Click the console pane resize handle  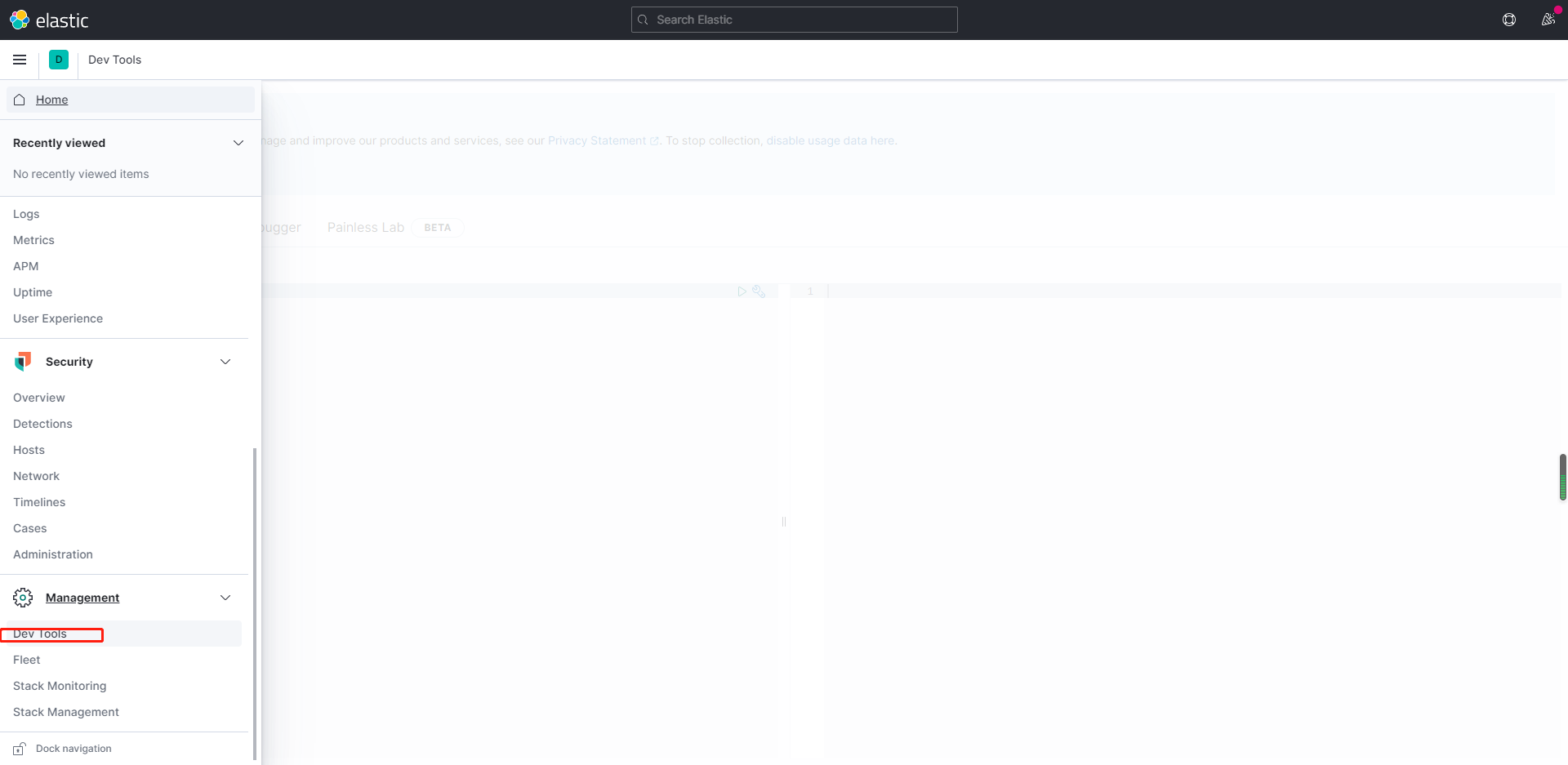click(x=784, y=521)
